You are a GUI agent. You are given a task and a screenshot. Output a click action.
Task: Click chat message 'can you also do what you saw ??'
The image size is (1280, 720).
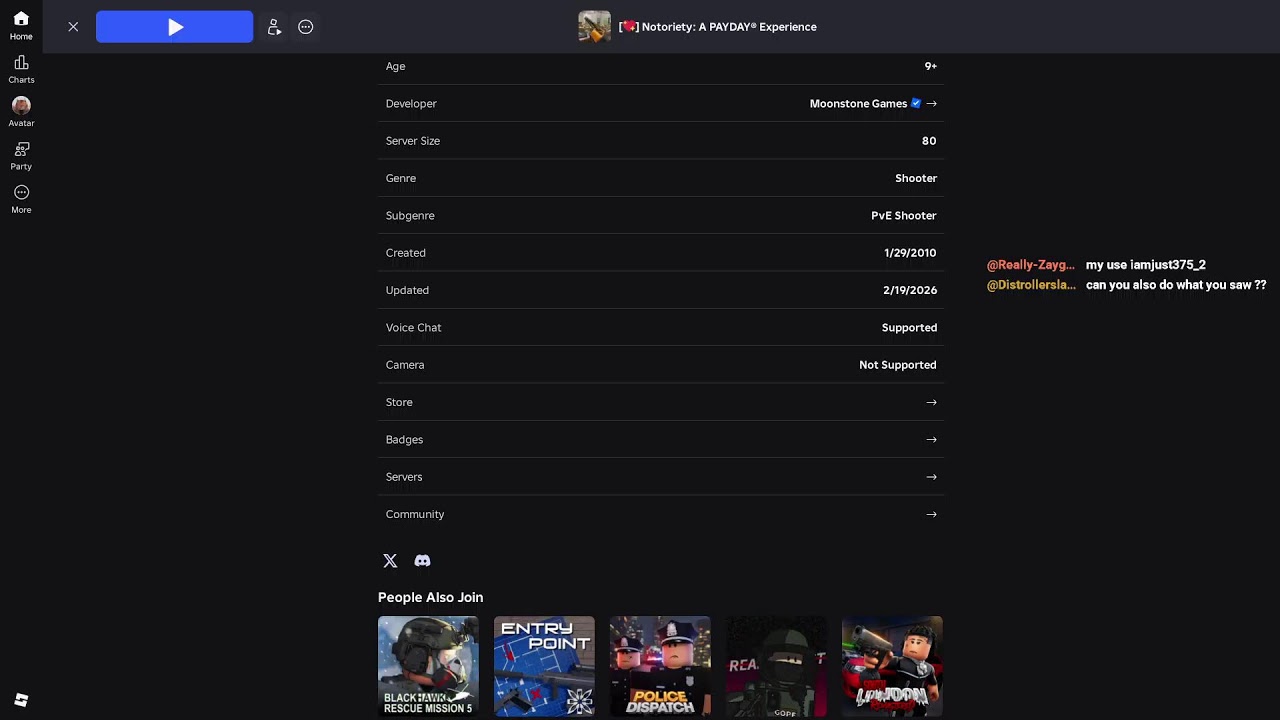pos(1176,285)
